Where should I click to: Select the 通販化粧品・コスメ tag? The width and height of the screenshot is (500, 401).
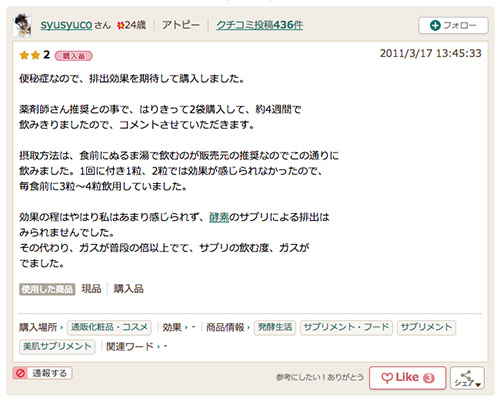(x=109, y=327)
